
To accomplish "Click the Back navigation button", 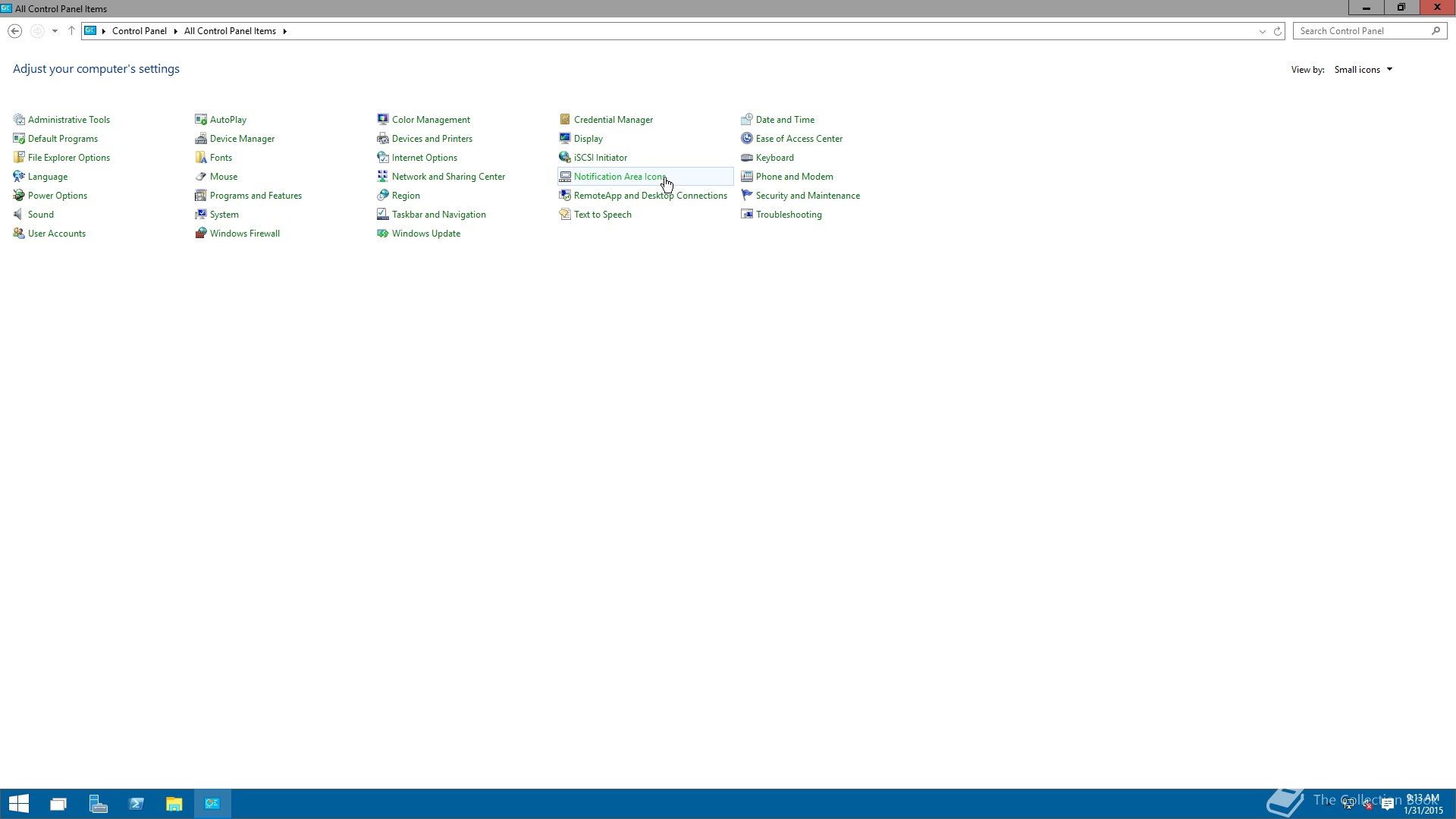I will (14, 31).
